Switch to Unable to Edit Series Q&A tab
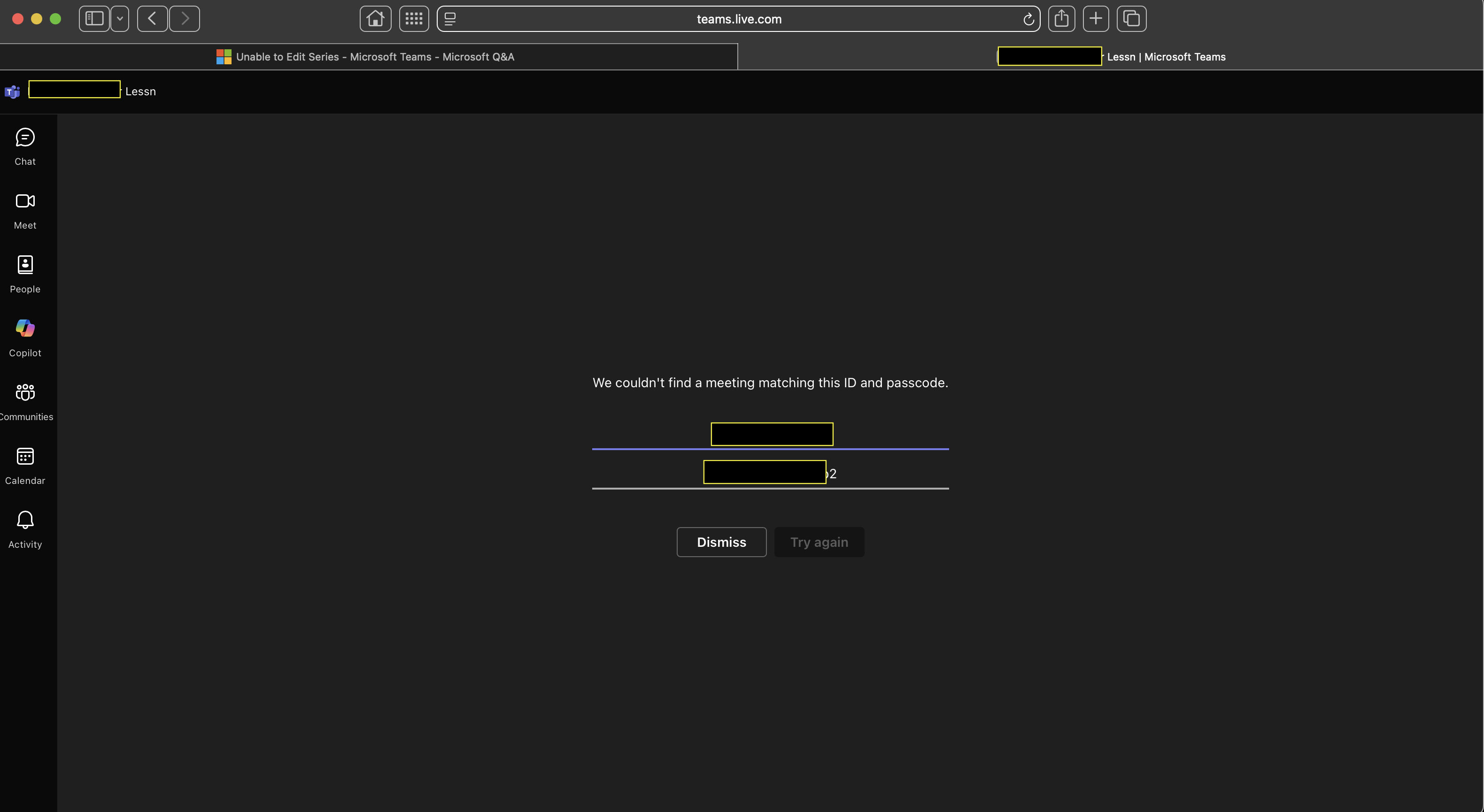The image size is (1484, 812). [x=369, y=56]
